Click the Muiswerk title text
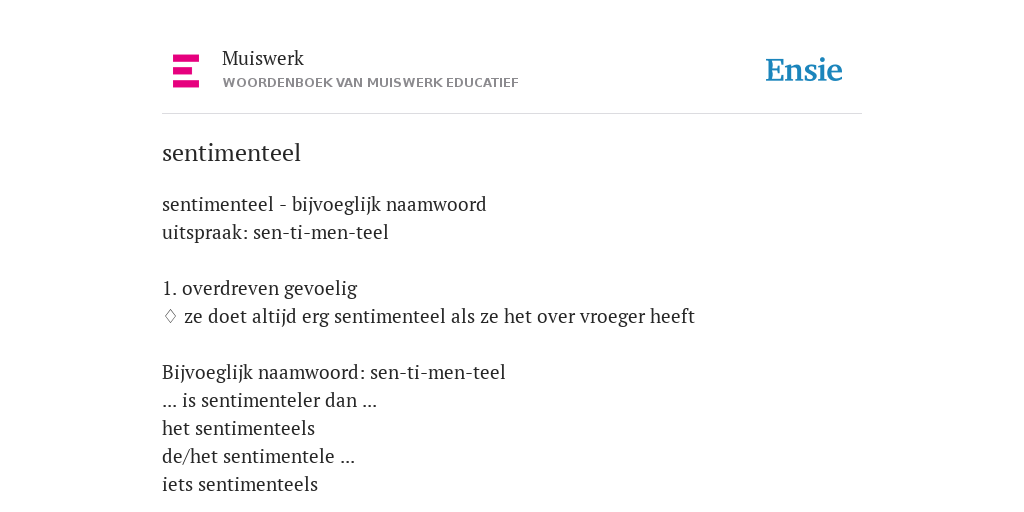 click(263, 59)
